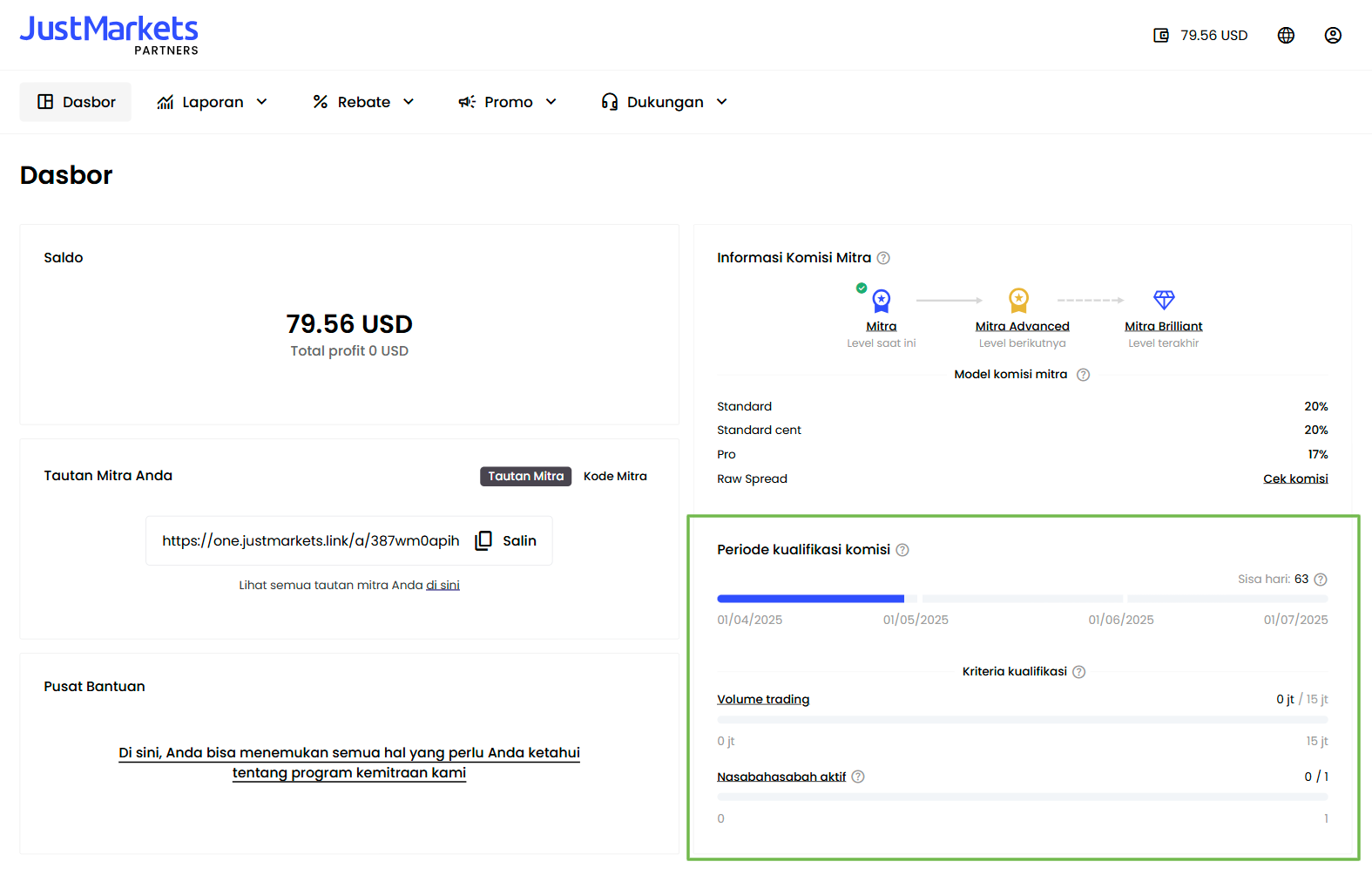Viewport: 1372px width, 882px height.
Task: Click the JustMarkets Partners logo
Action: [x=109, y=35]
